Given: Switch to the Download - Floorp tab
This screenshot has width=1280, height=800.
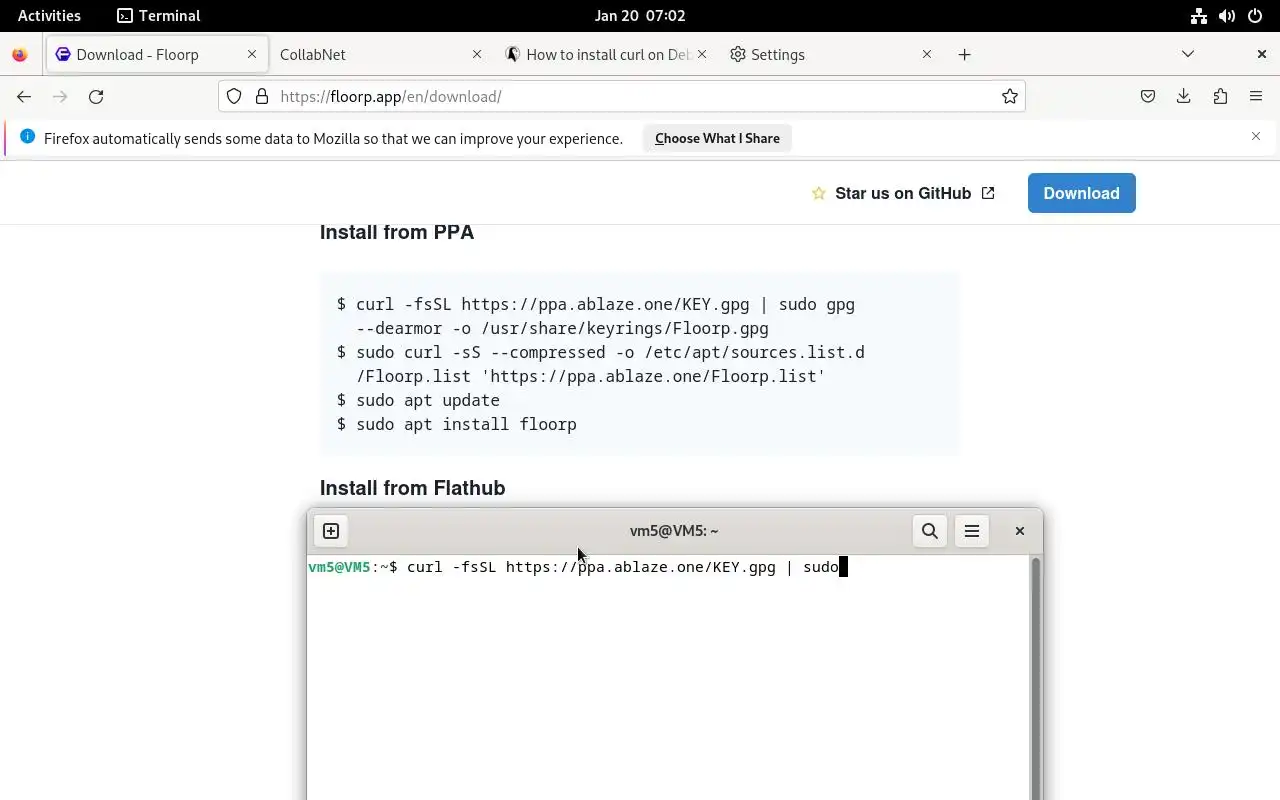Looking at the screenshot, I should (x=157, y=55).
